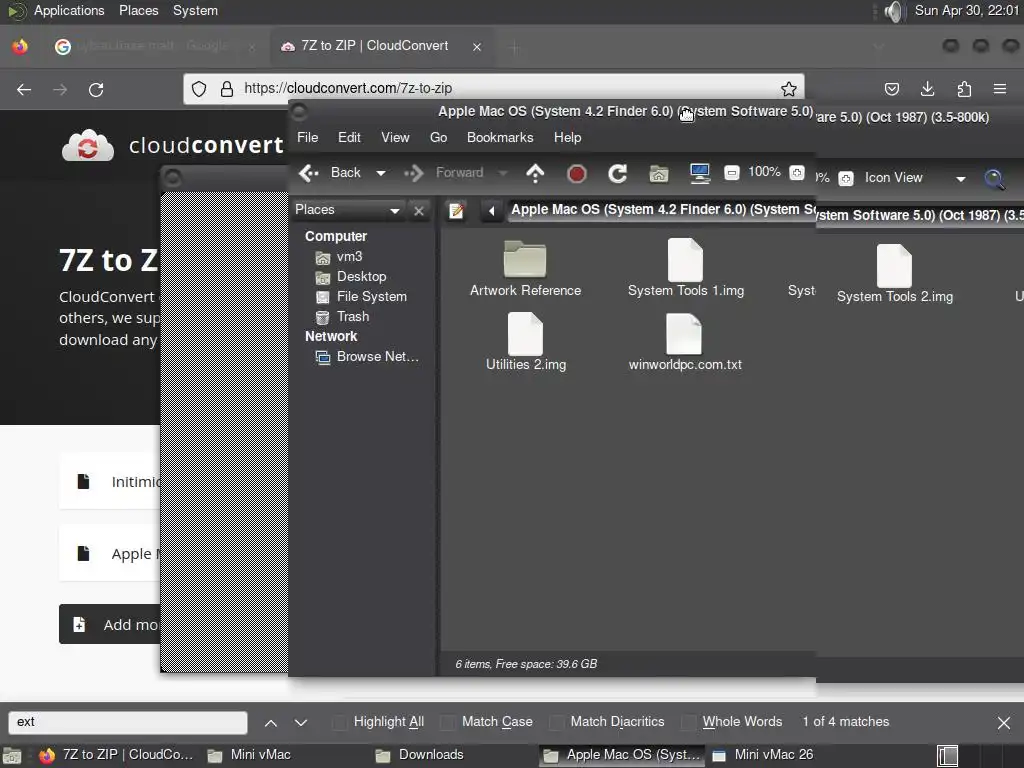Open the Computer toolbar icon

click(x=699, y=173)
